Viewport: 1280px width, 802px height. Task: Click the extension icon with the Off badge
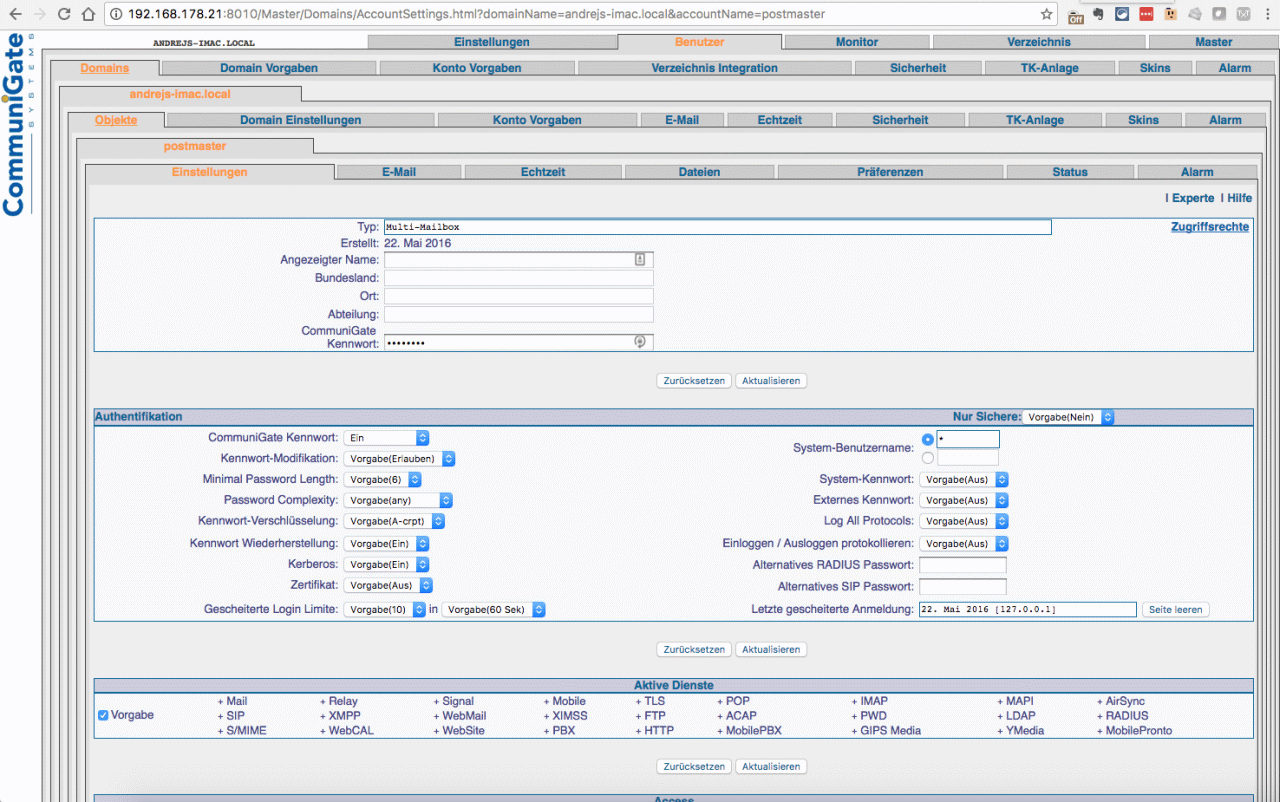click(1076, 15)
